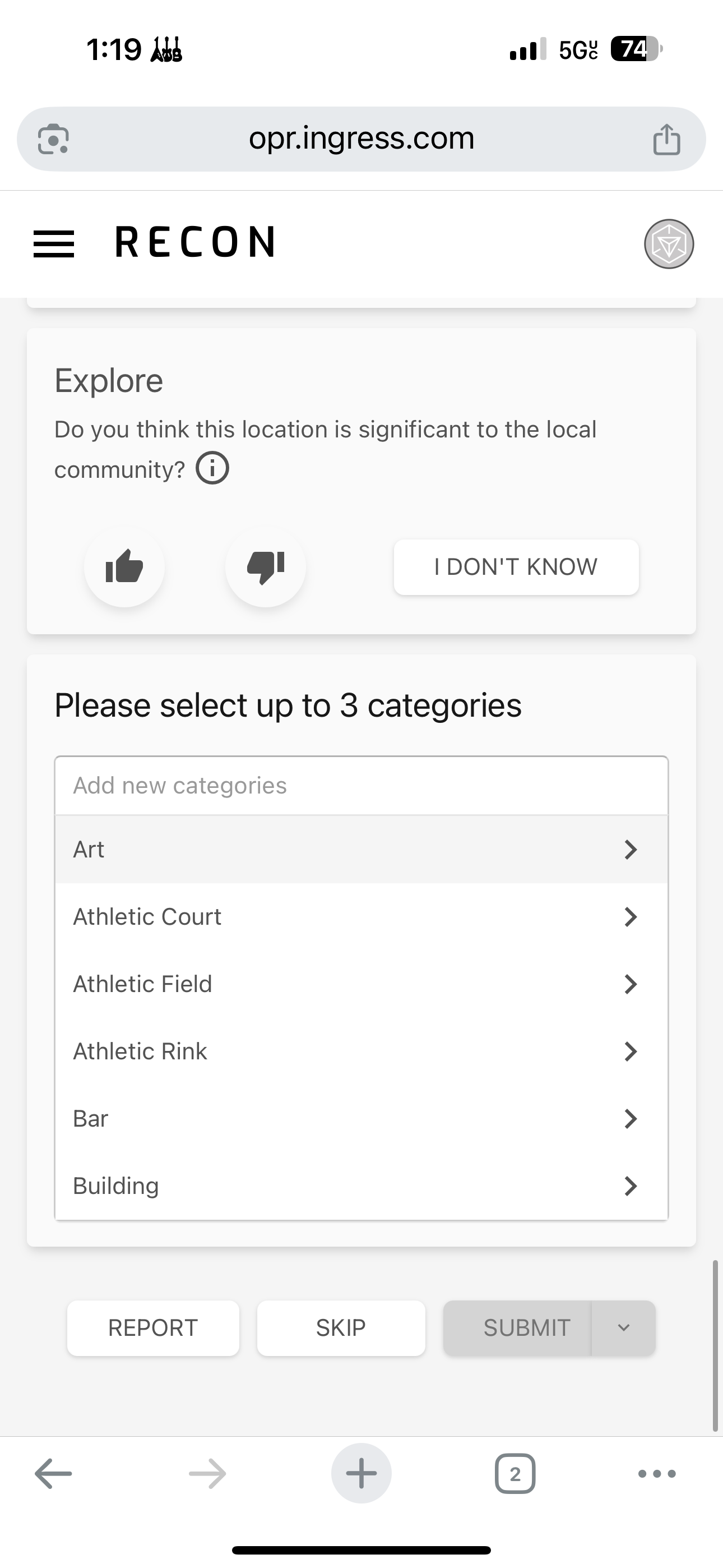The width and height of the screenshot is (723, 1568).
Task: Open a new tab with plus button
Action: click(x=361, y=1473)
